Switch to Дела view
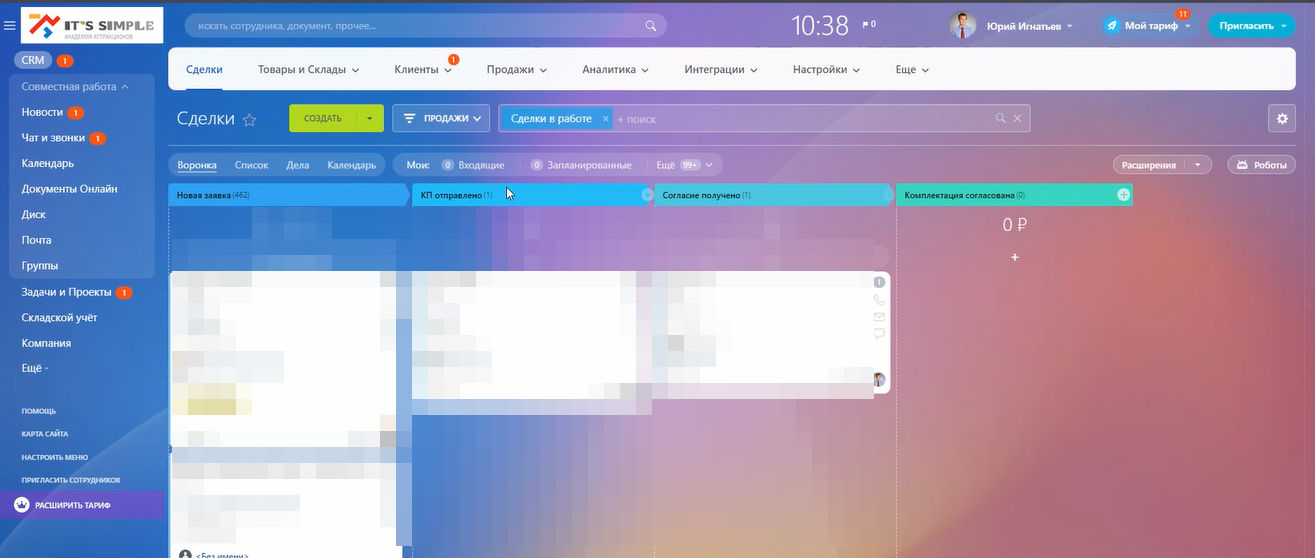 point(298,165)
